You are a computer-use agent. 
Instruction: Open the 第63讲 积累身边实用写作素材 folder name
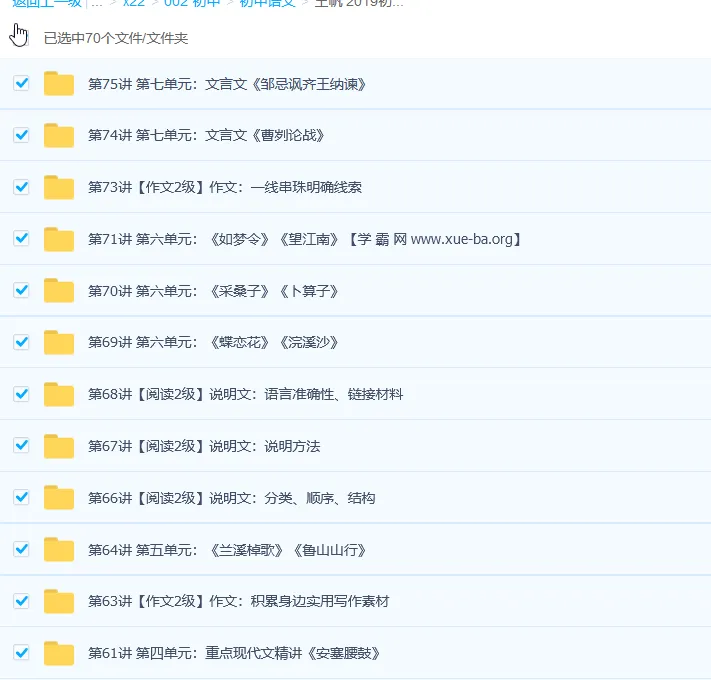238,602
